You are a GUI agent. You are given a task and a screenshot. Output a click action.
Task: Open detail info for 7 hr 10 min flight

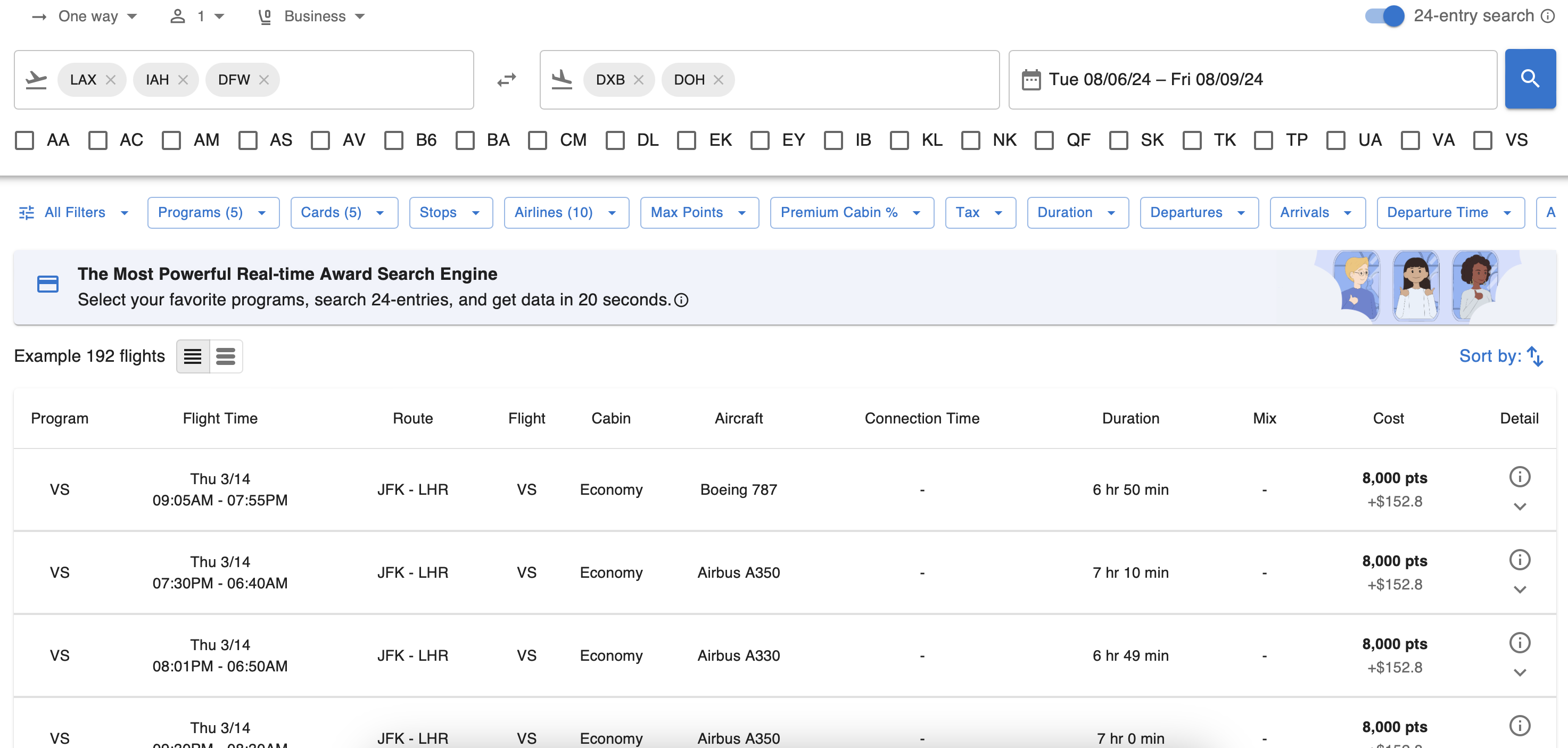click(1520, 559)
